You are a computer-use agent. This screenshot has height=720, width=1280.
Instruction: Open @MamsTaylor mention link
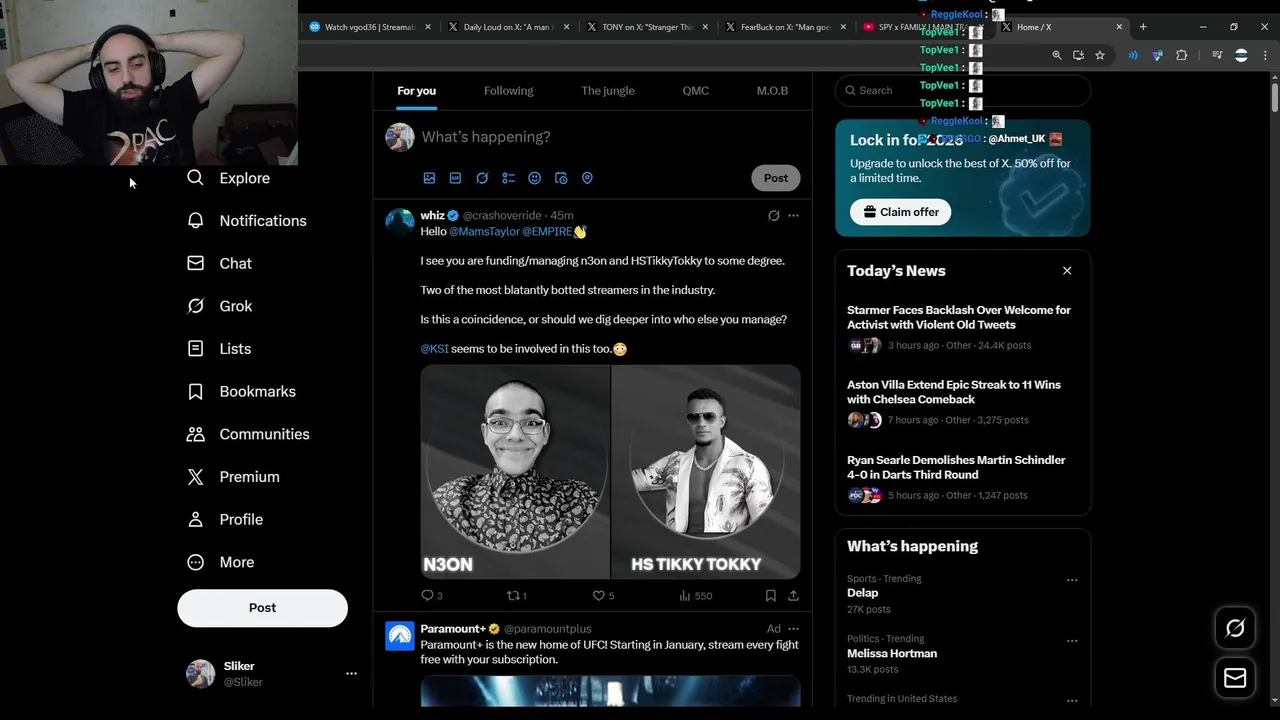click(x=484, y=231)
